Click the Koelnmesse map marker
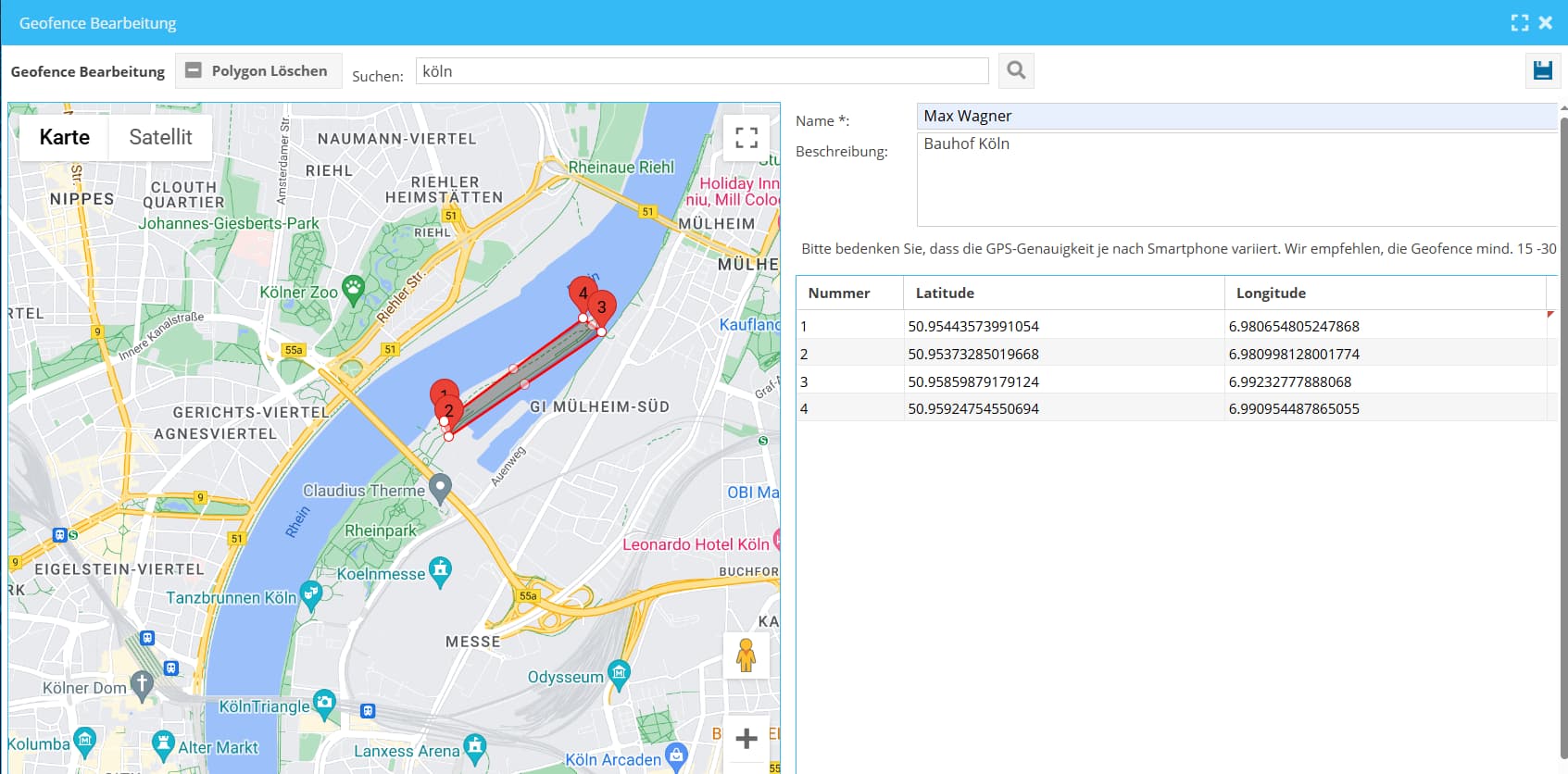 [441, 570]
